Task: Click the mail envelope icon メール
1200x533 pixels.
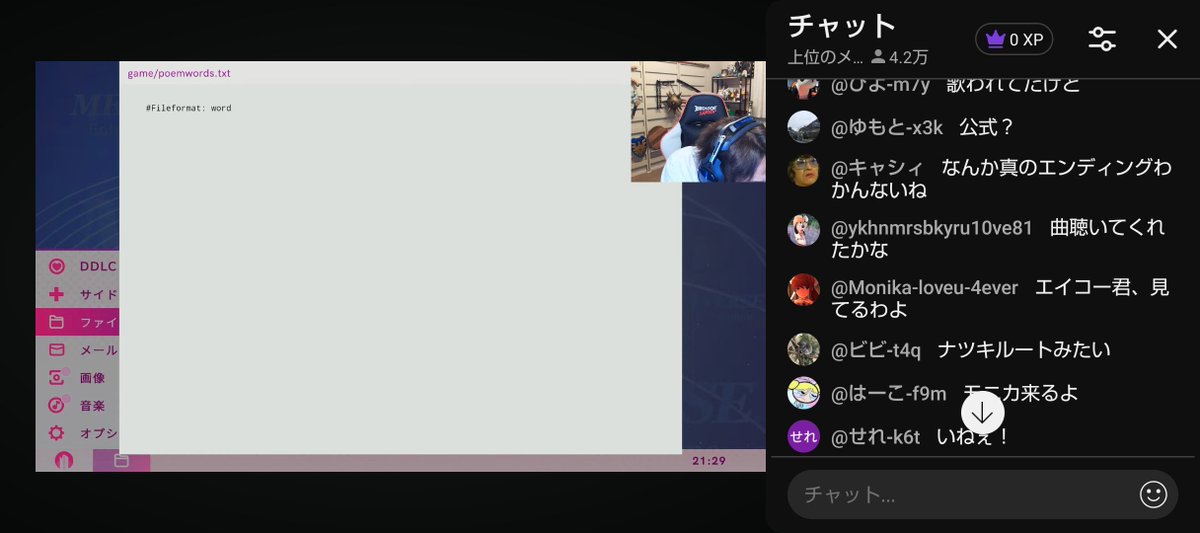Action: (57, 350)
